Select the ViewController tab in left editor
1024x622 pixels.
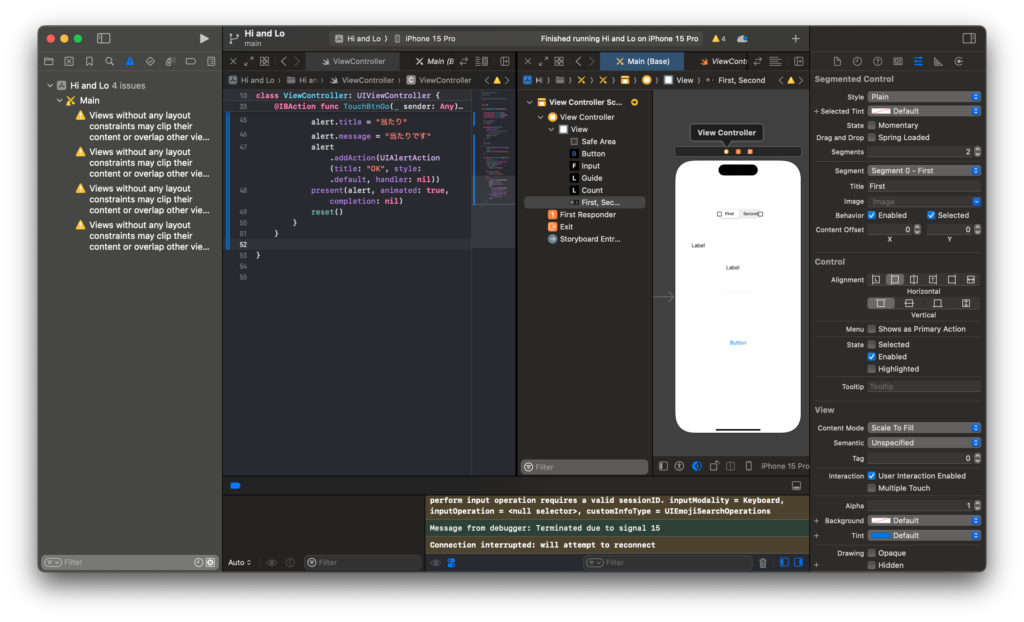pos(358,61)
